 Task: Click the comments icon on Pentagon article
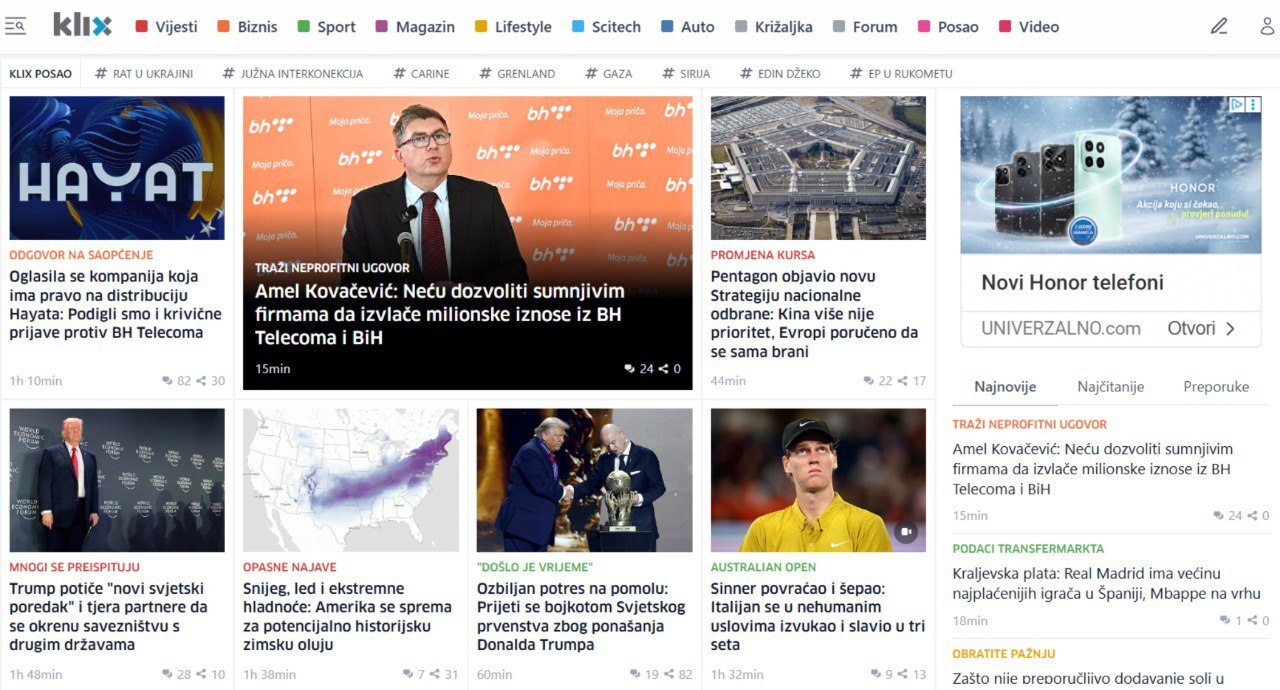click(869, 381)
